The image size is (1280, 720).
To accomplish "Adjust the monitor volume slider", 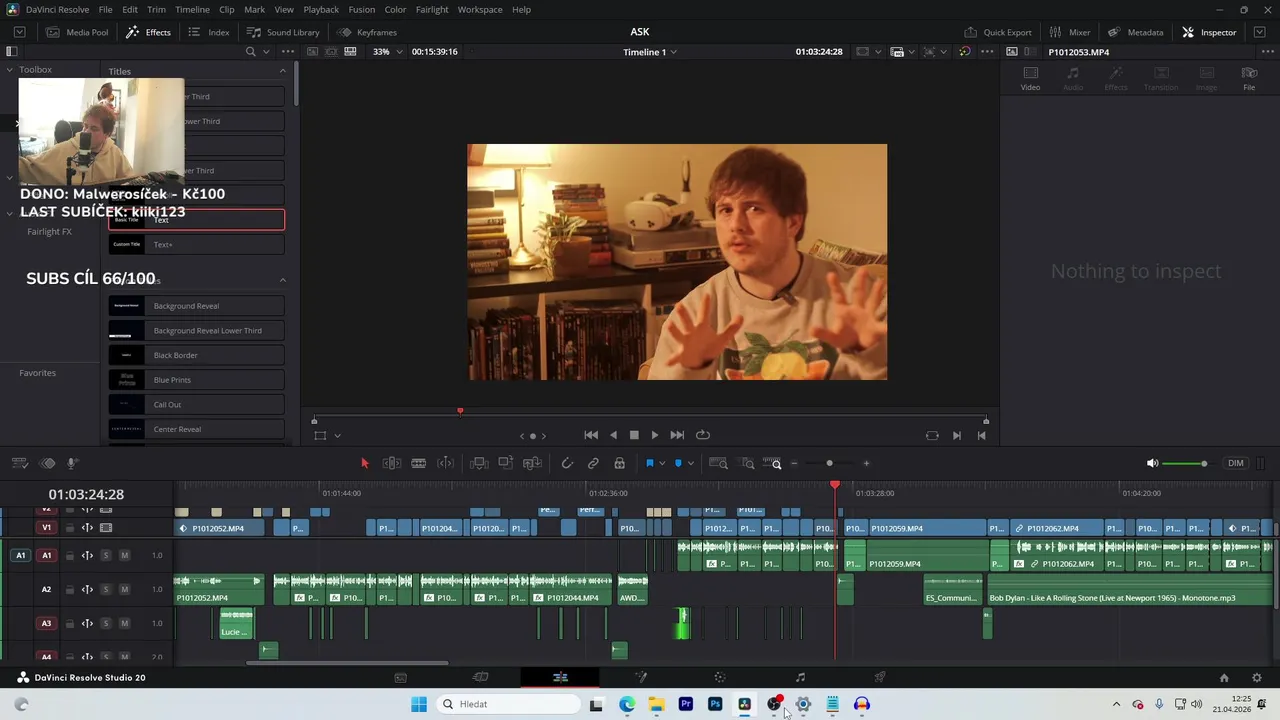I will point(1184,463).
